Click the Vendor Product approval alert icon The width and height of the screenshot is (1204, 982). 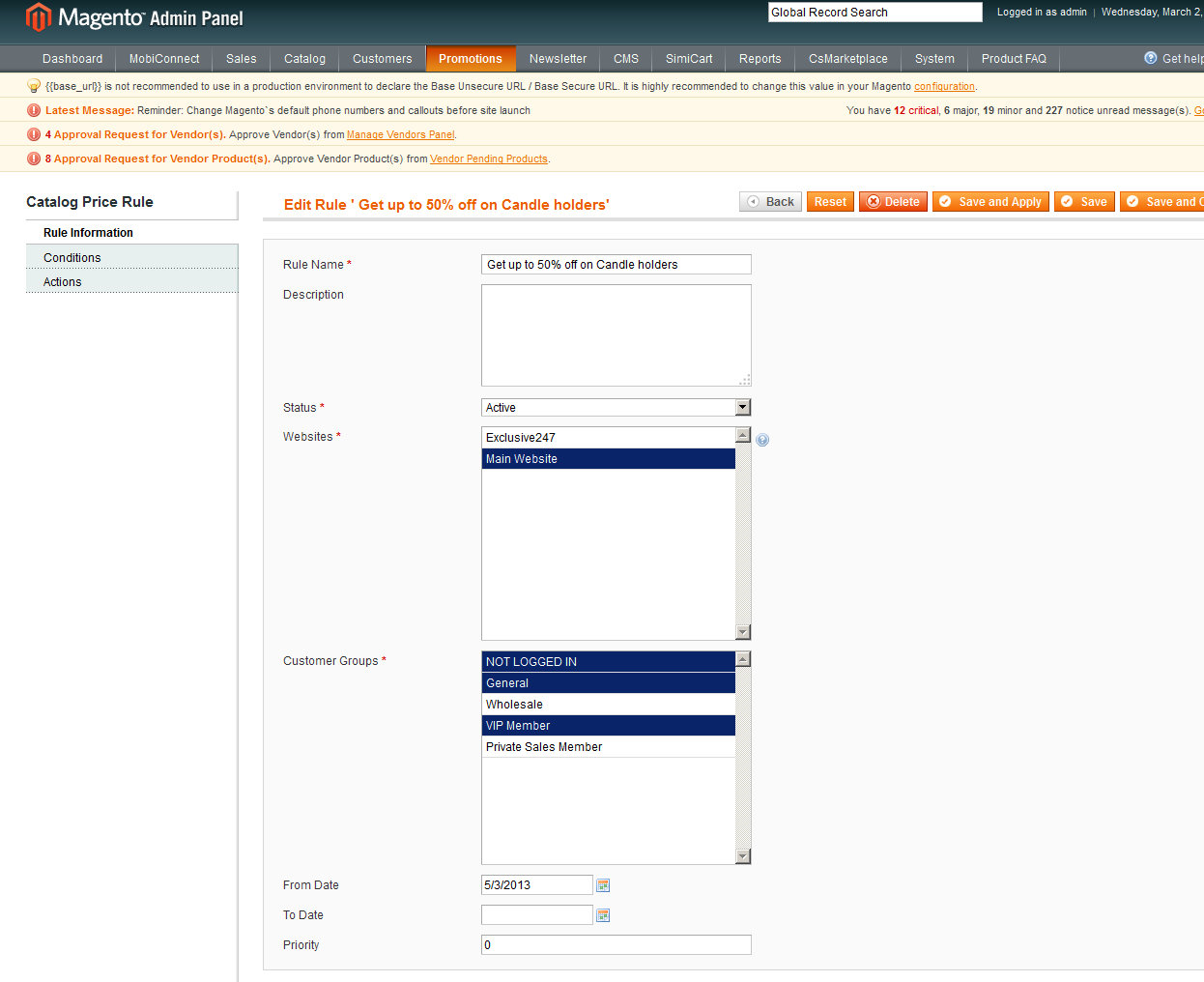coord(34,159)
